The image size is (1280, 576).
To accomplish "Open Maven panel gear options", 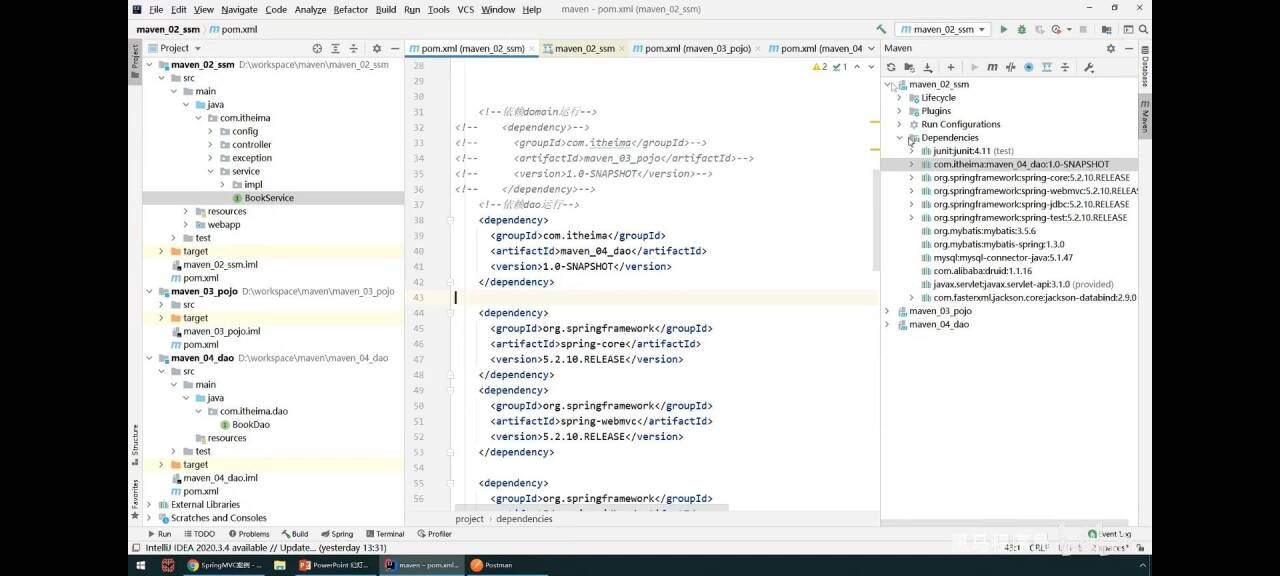I will click(1110, 48).
